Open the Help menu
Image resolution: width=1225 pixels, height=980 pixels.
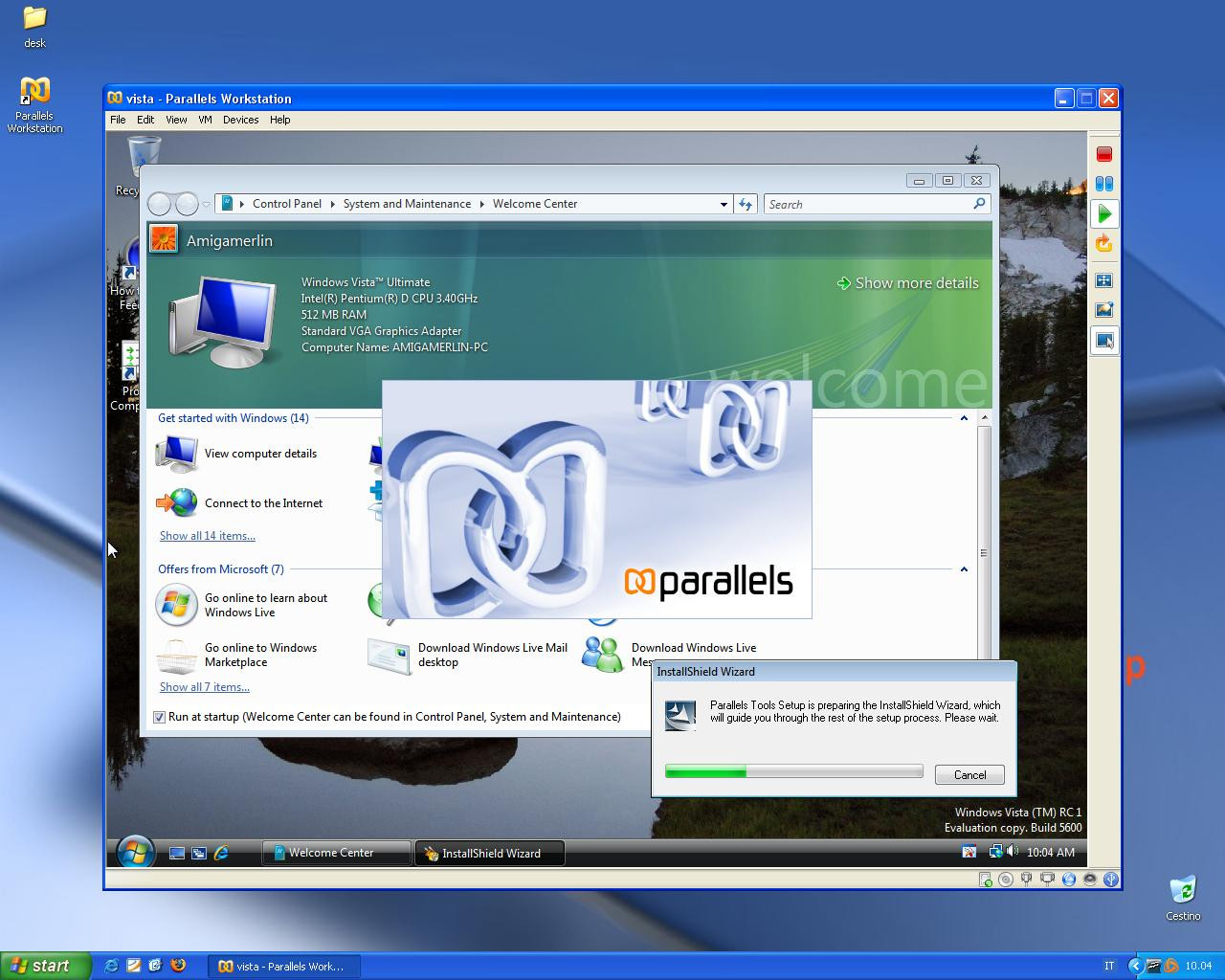tap(279, 120)
